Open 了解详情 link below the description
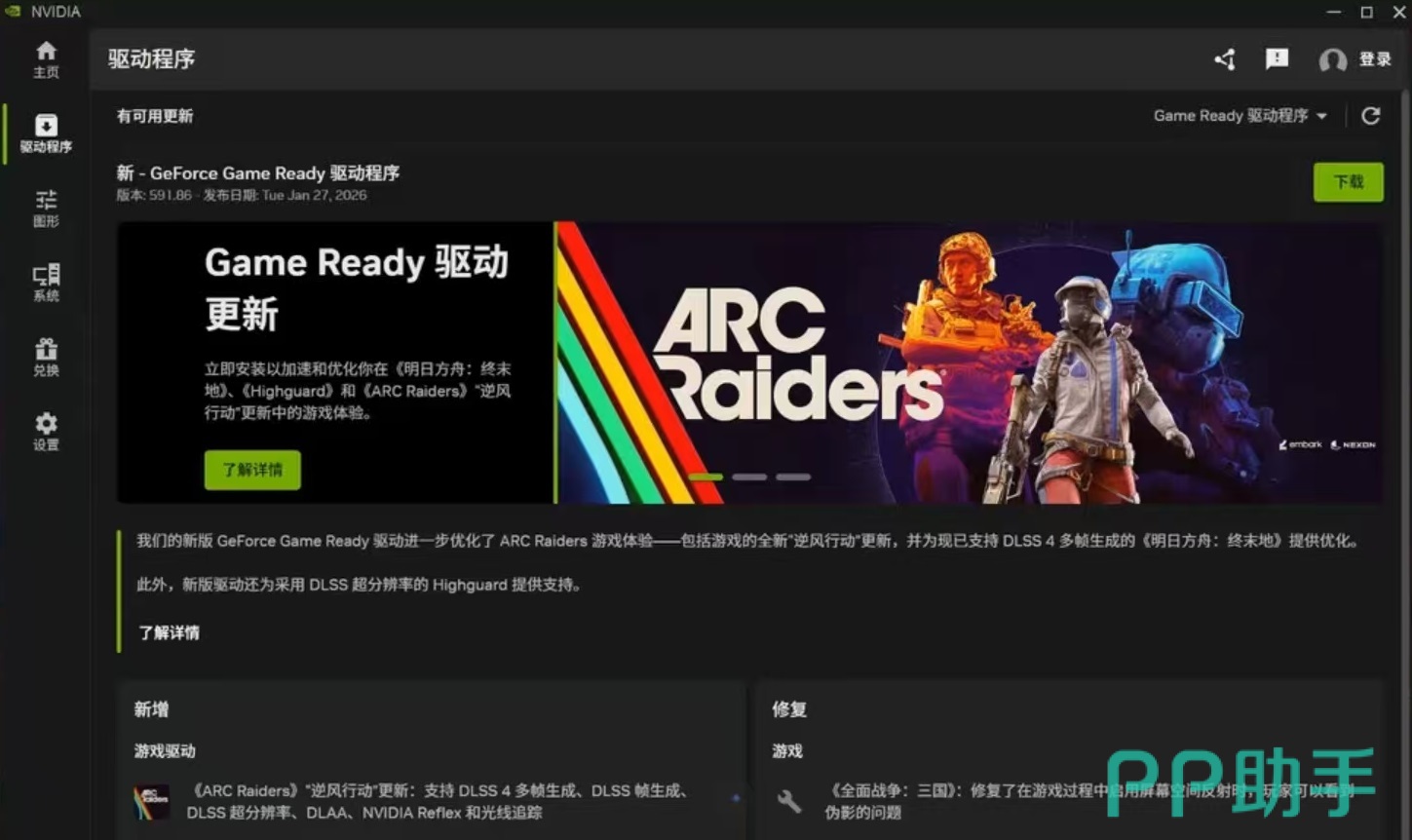The image size is (1412, 840). coord(169,633)
